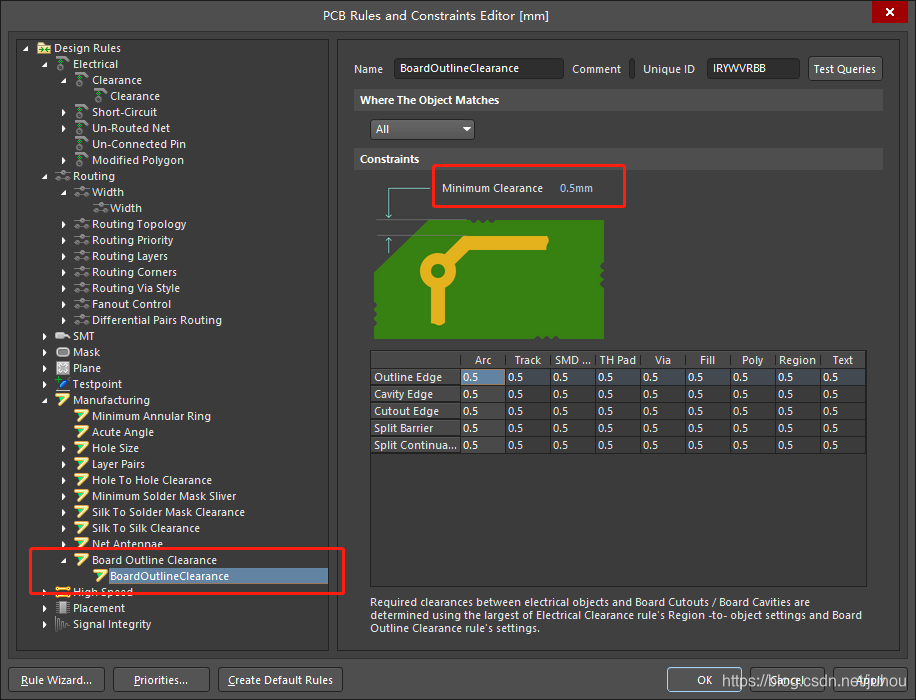Click the Placement category icon
This screenshot has height=700, width=916.
coord(63,608)
